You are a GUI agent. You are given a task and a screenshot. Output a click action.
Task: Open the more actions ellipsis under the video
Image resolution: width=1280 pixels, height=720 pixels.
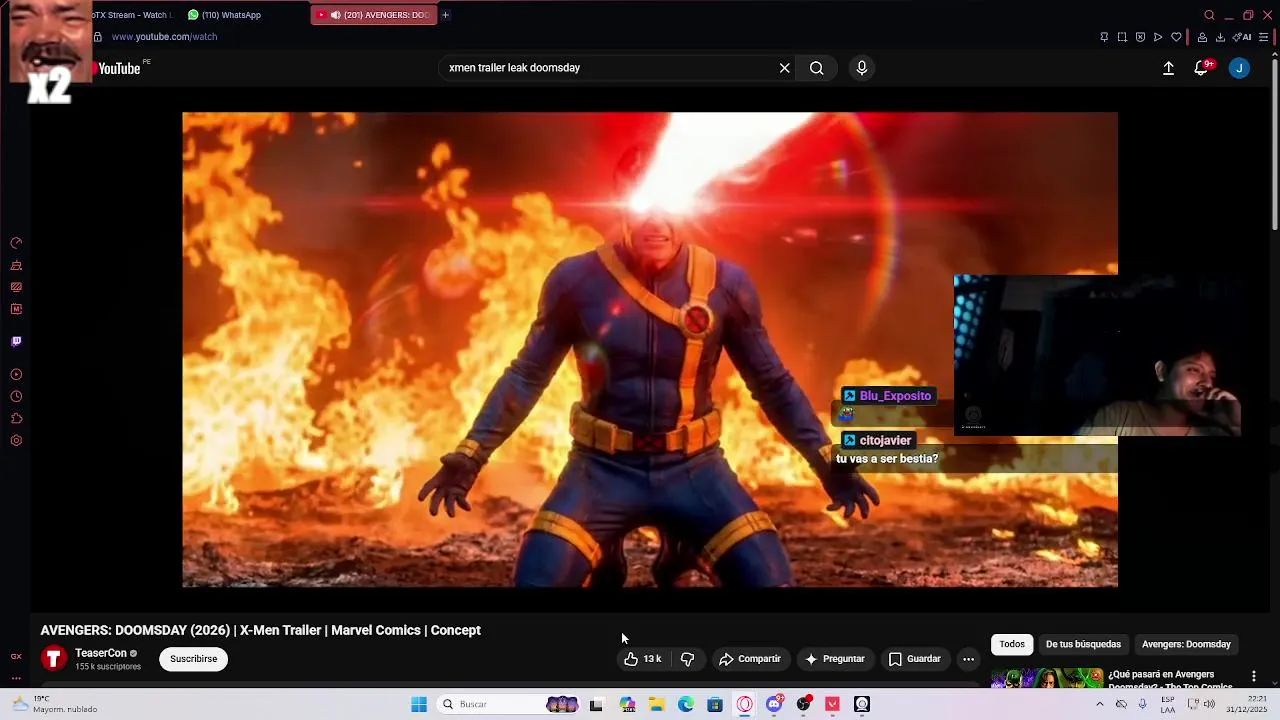(968, 659)
